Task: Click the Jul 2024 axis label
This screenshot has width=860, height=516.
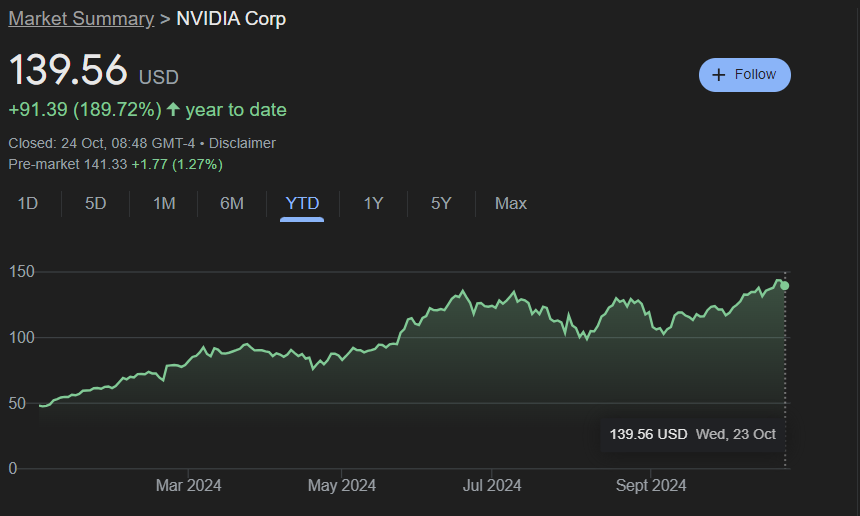Action: click(491, 485)
